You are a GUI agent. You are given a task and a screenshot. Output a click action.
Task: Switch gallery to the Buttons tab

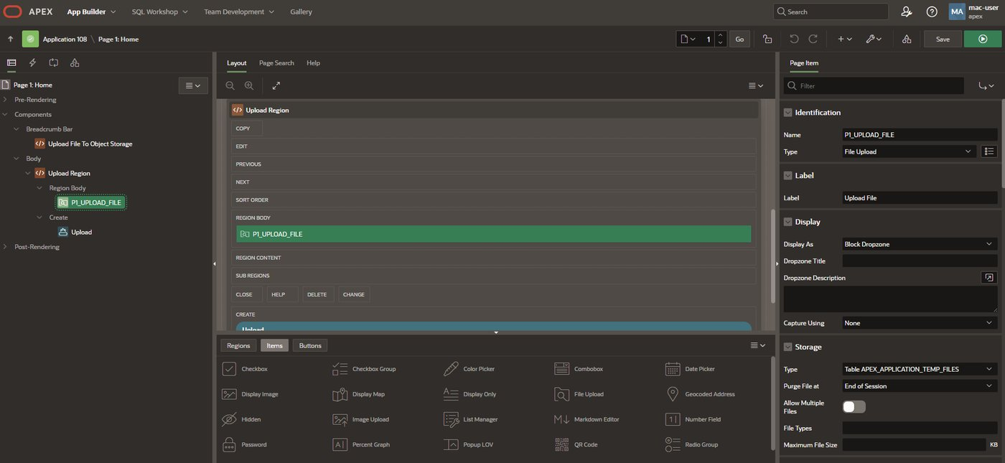(310, 346)
